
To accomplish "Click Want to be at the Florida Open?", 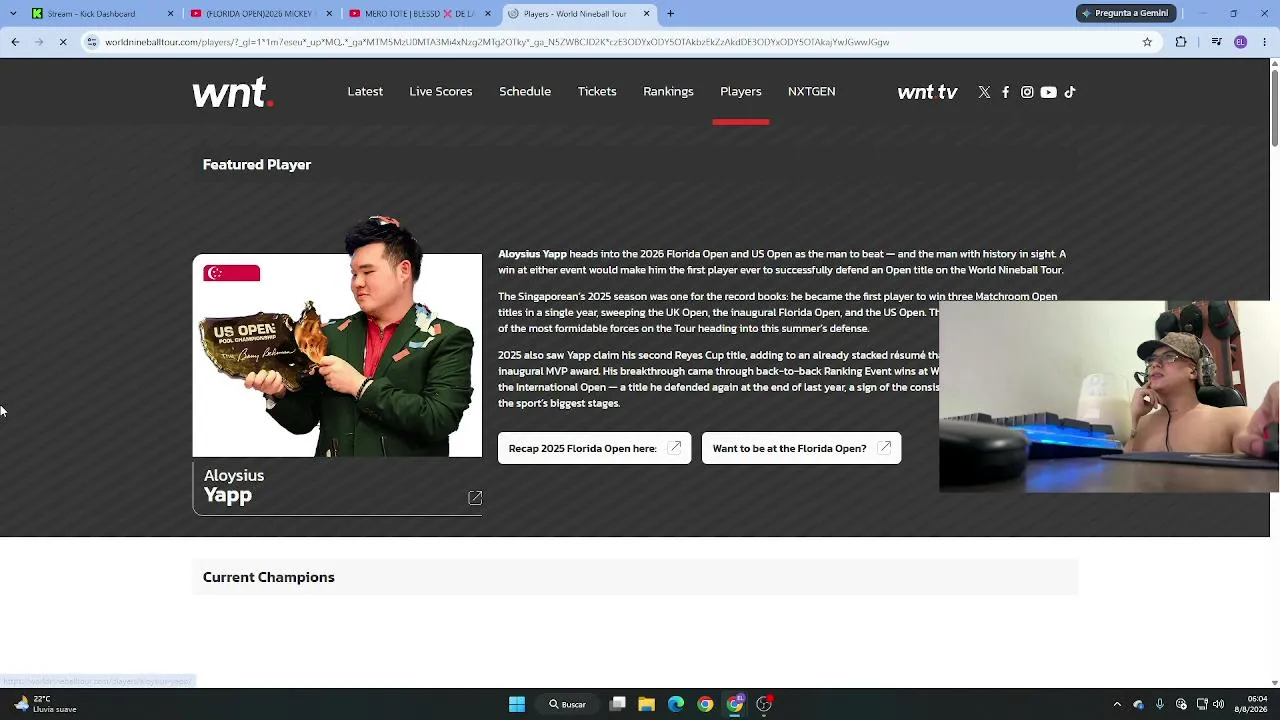I will 801,448.
